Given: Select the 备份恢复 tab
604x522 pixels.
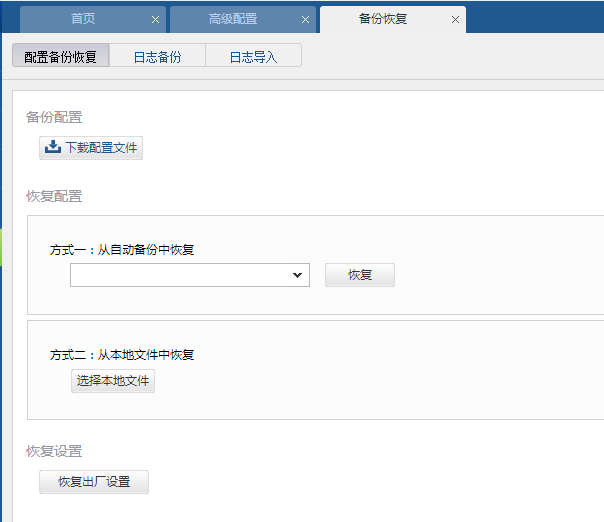Looking at the screenshot, I should click(x=383, y=19).
